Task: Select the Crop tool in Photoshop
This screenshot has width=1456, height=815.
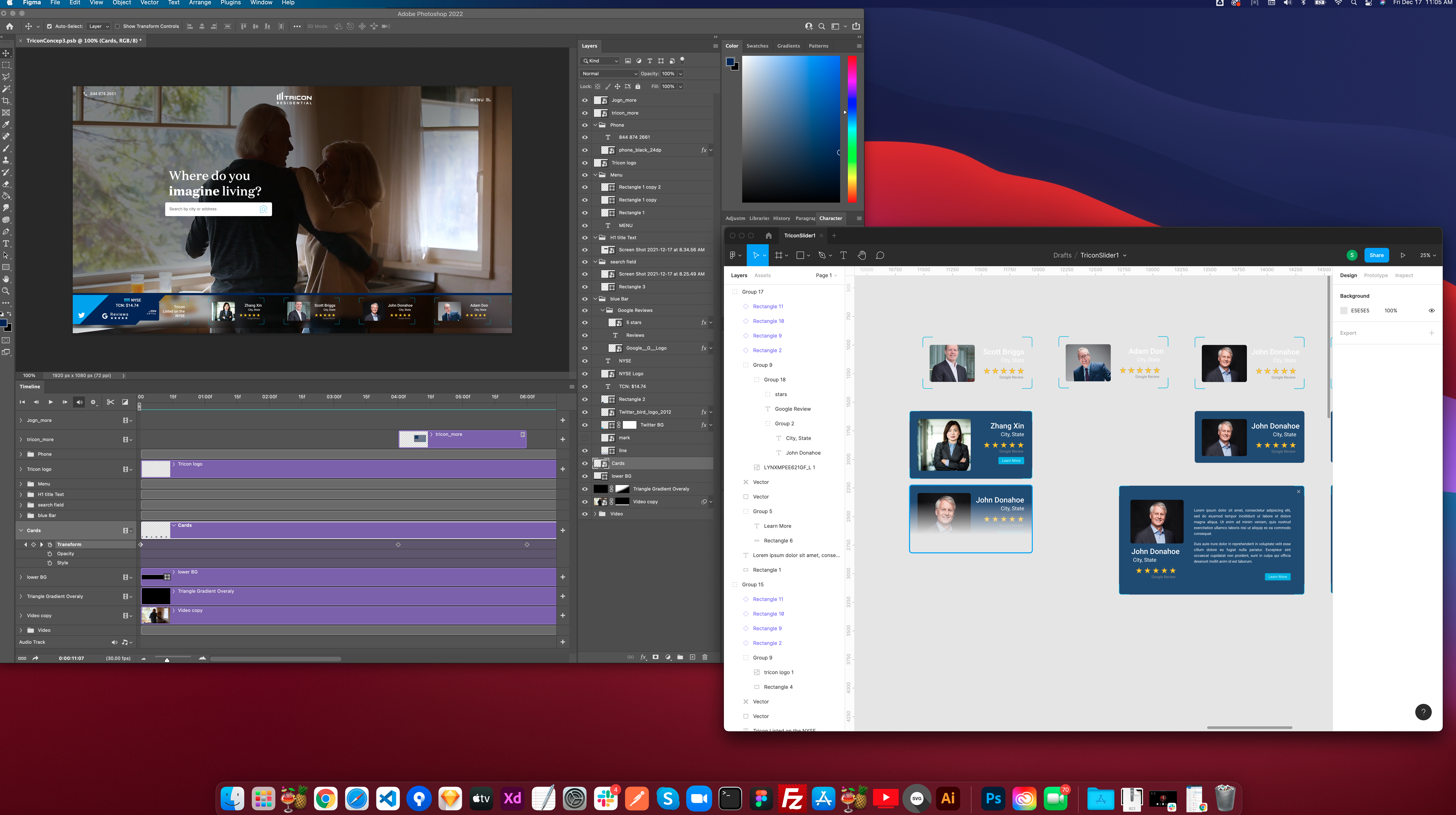Action: [x=6, y=101]
